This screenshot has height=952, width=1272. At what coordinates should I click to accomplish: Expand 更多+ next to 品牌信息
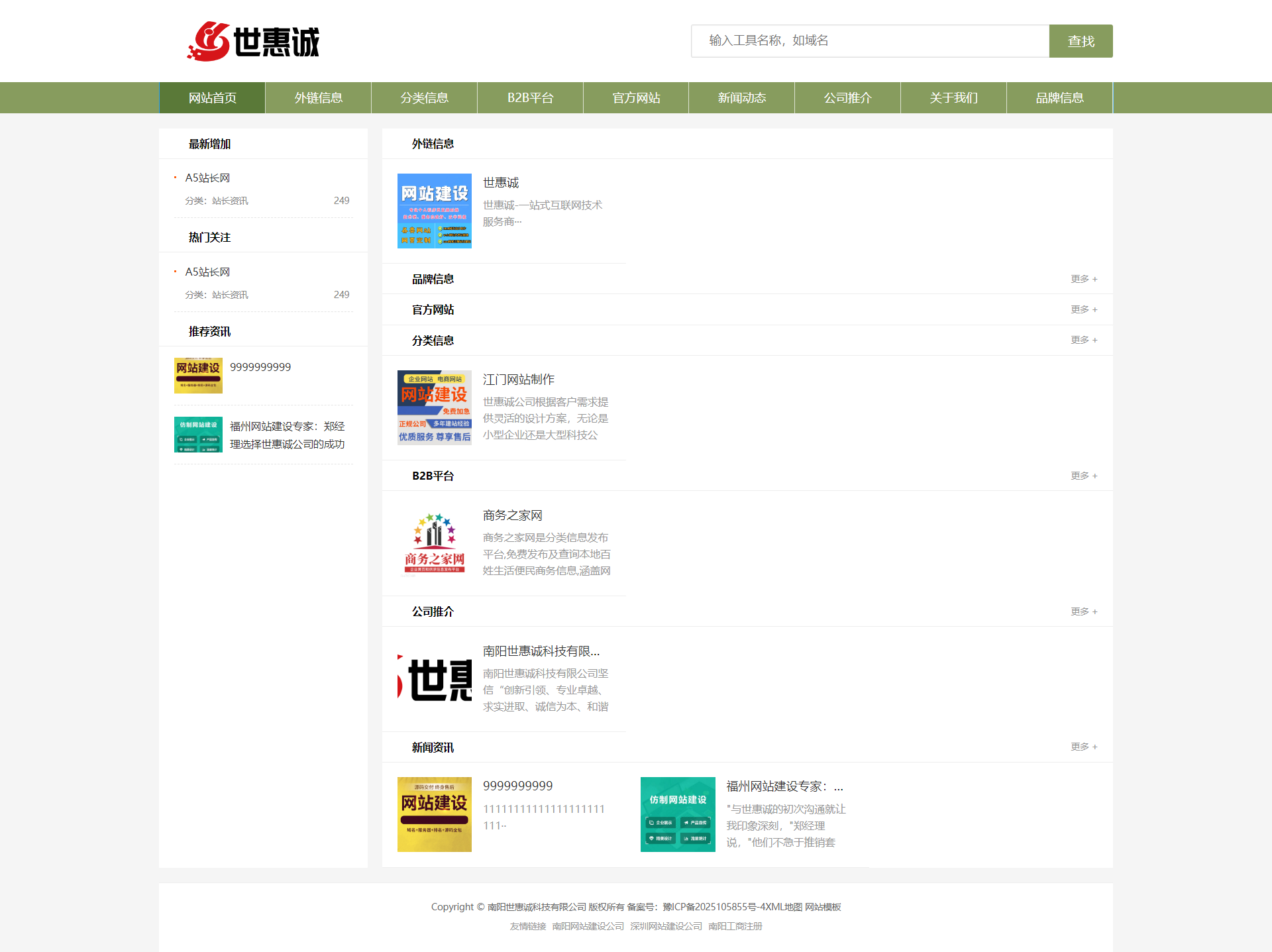(1083, 278)
